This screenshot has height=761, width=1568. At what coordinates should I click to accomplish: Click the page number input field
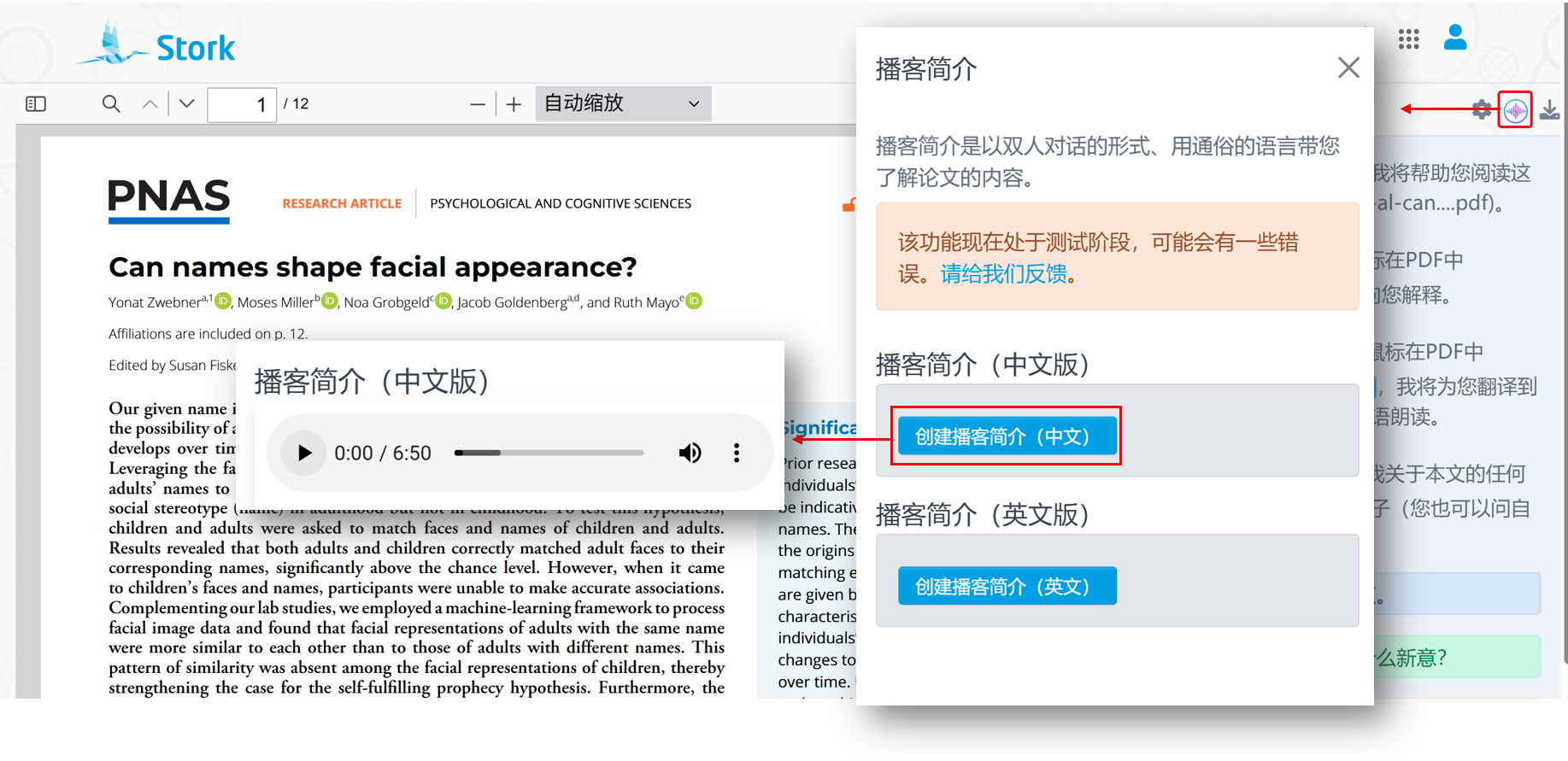click(242, 105)
